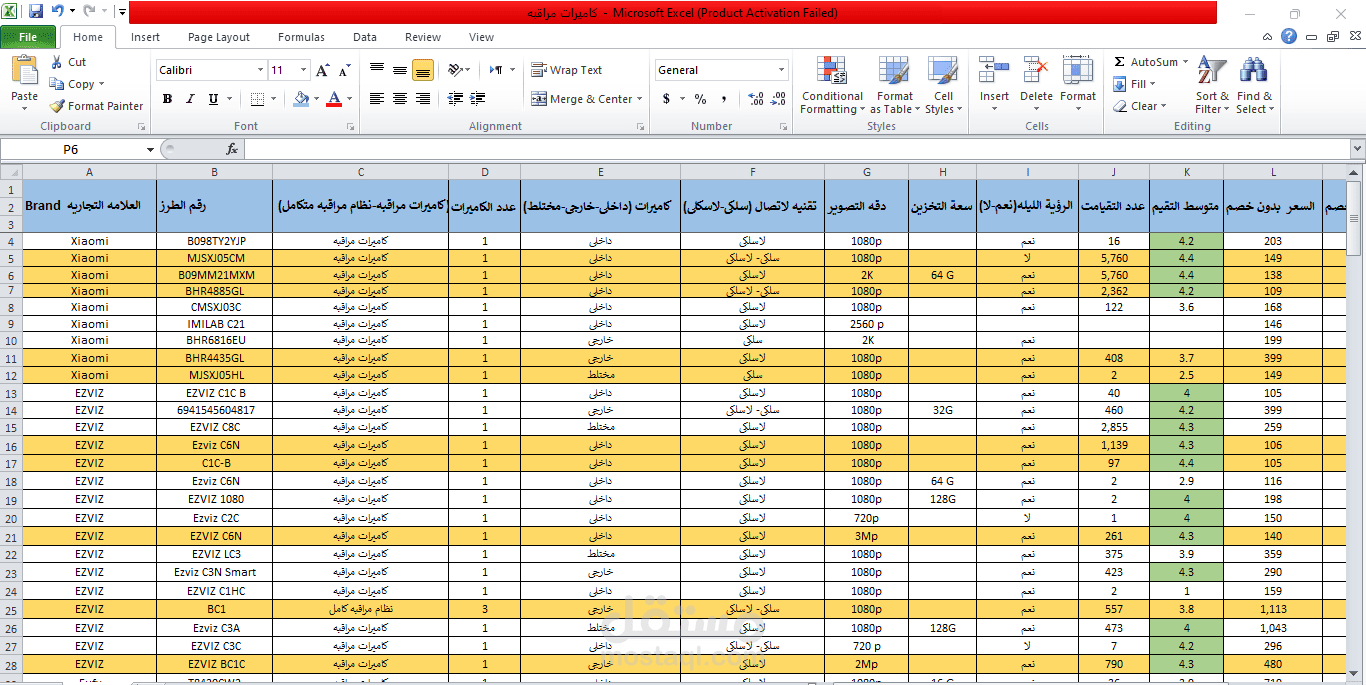The height and width of the screenshot is (685, 1366).
Task: Click the Undo arrow in title bar
Action: 57,12
